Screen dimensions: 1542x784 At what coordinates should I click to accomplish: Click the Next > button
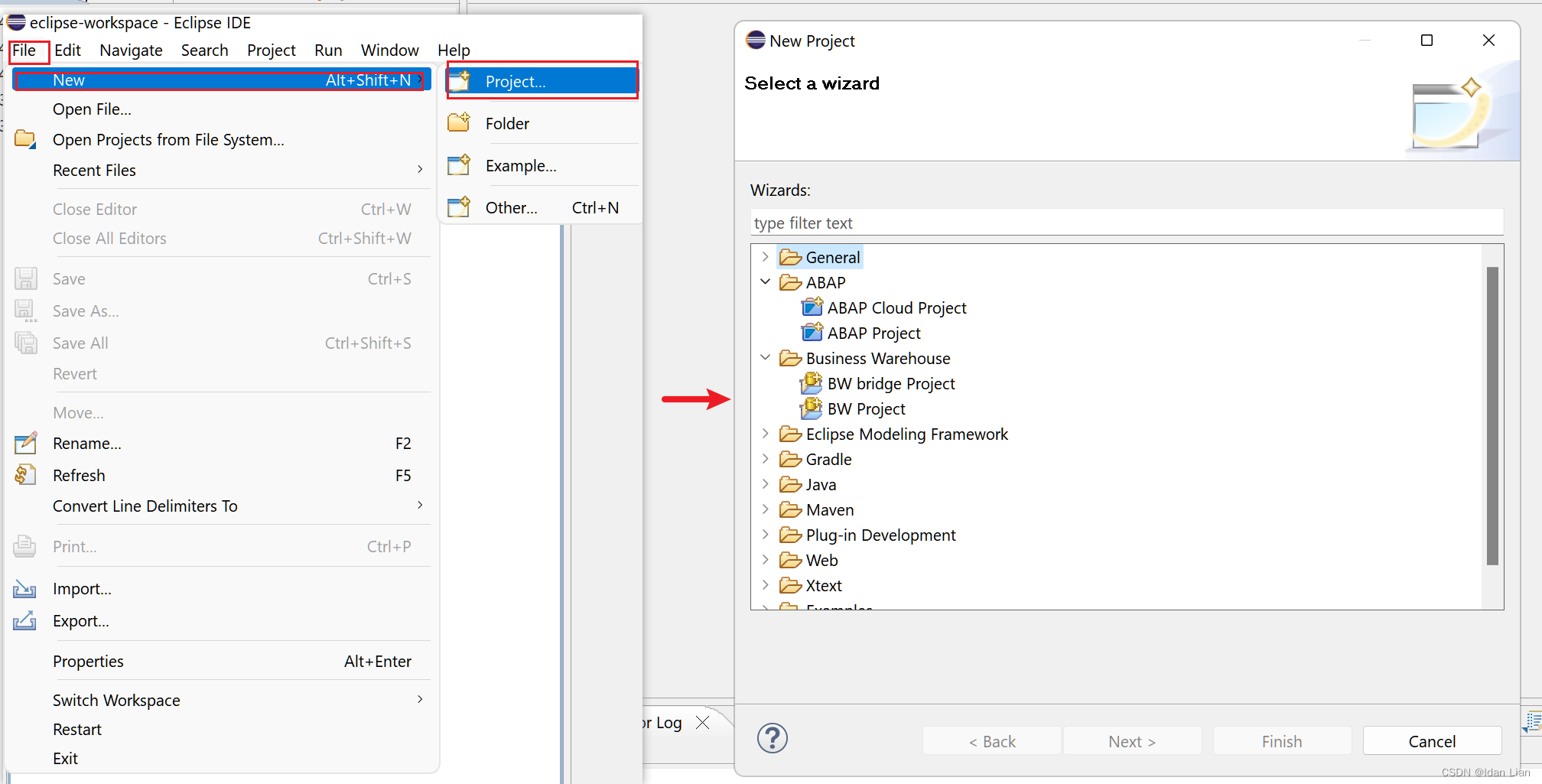[x=1132, y=740]
